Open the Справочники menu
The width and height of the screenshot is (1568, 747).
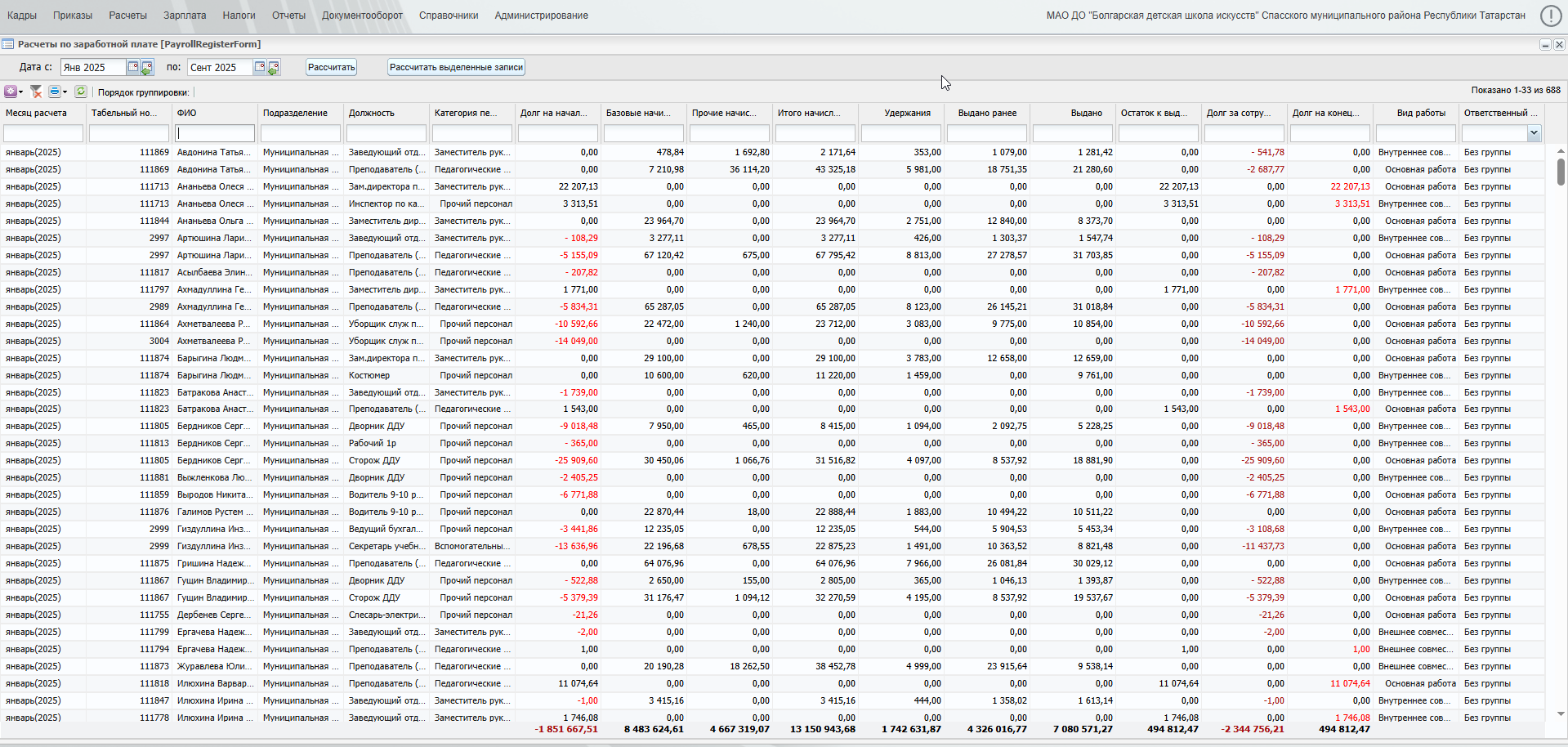[449, 16]
